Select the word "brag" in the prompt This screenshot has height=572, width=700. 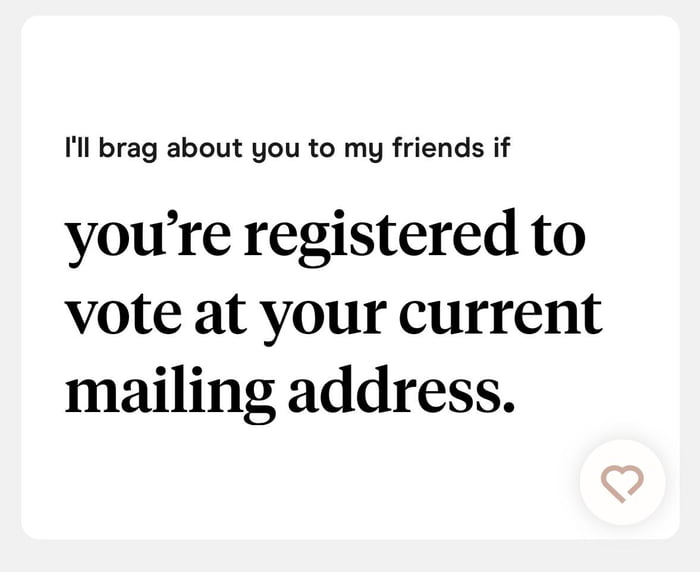130,150
